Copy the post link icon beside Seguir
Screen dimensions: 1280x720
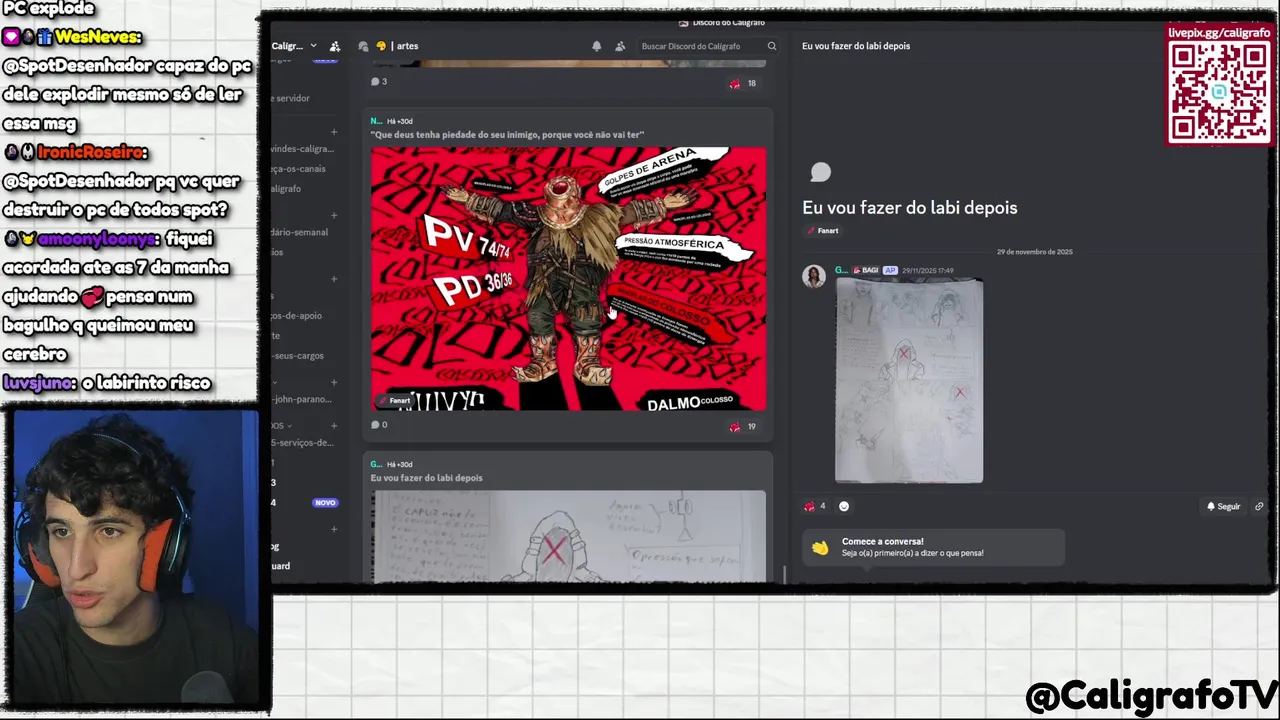1259,507
